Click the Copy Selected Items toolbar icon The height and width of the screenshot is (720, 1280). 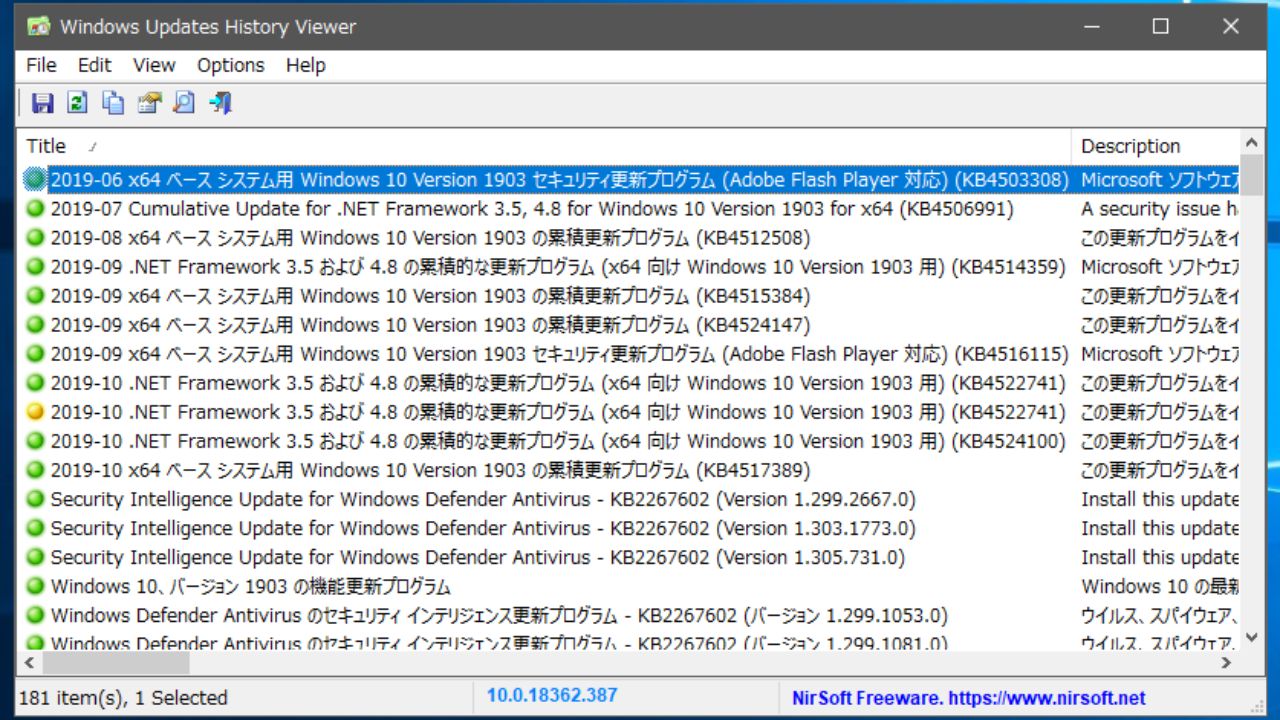[x=113, y=103]
